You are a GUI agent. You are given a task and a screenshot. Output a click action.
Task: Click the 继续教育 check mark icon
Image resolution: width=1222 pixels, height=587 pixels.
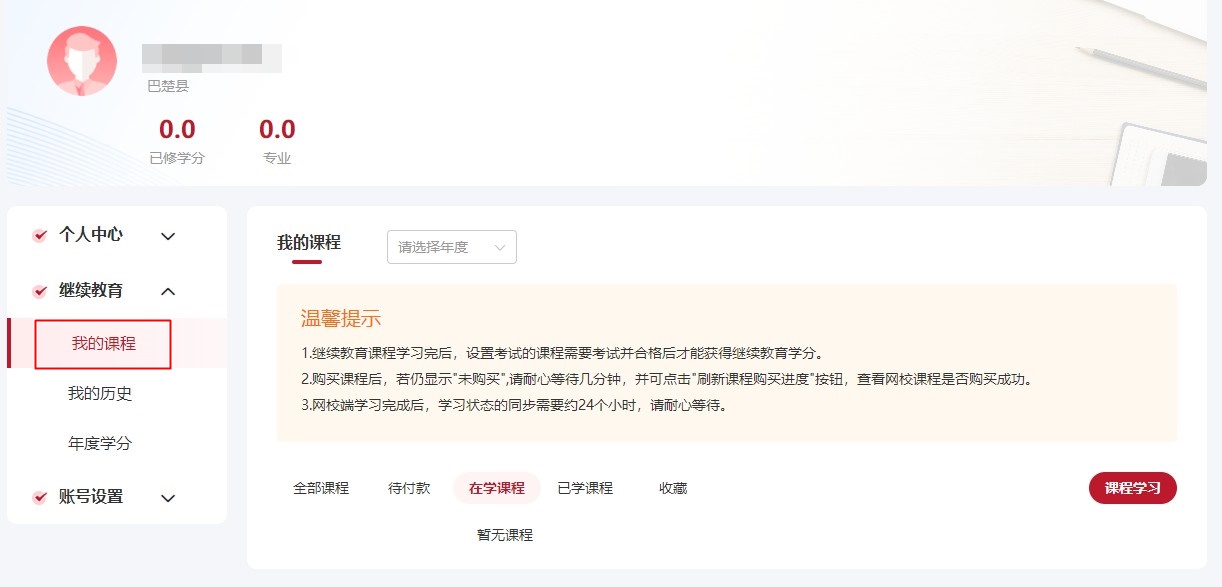coord(40,291)
